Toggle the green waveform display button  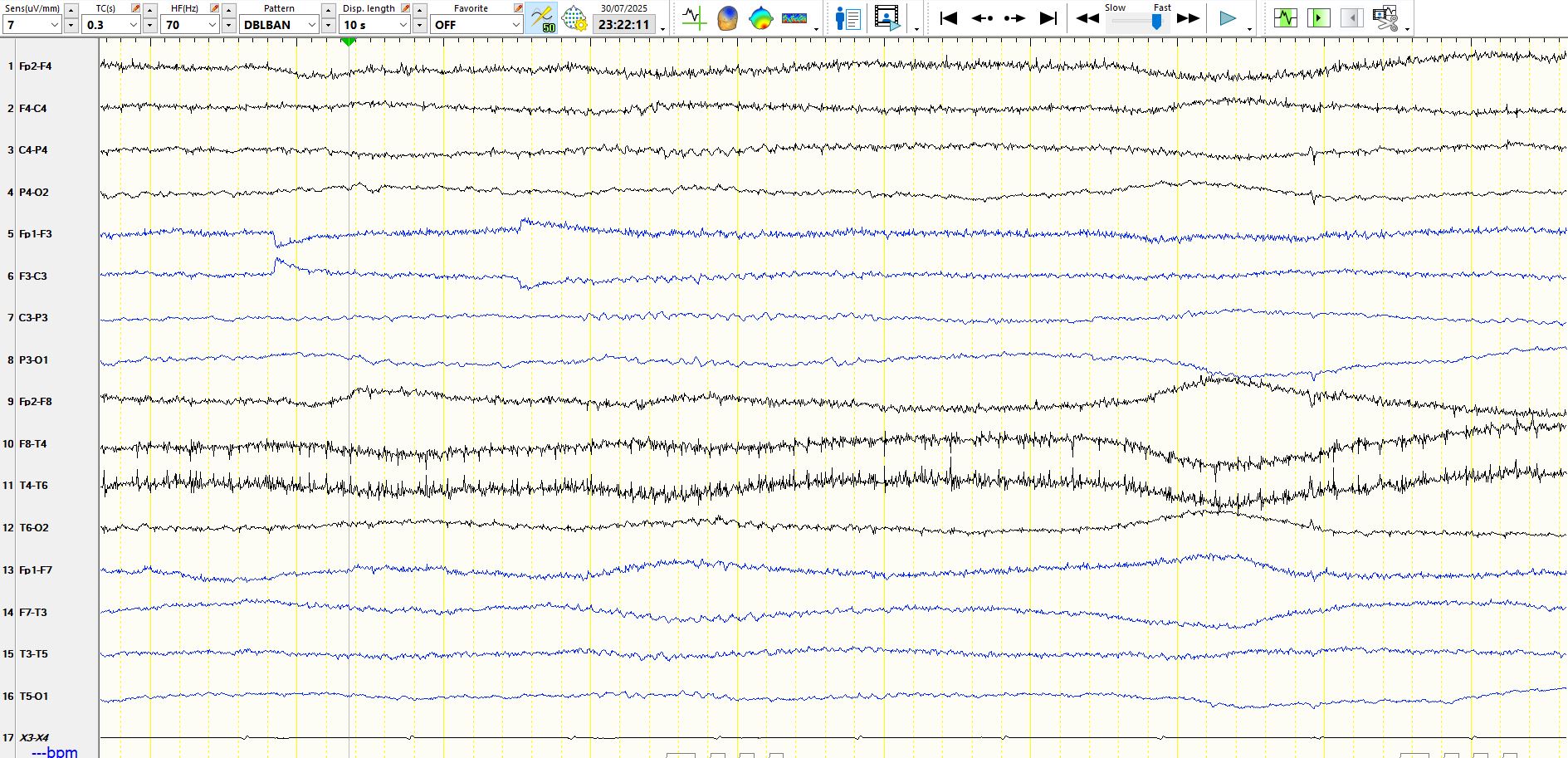pos(1285,17)
